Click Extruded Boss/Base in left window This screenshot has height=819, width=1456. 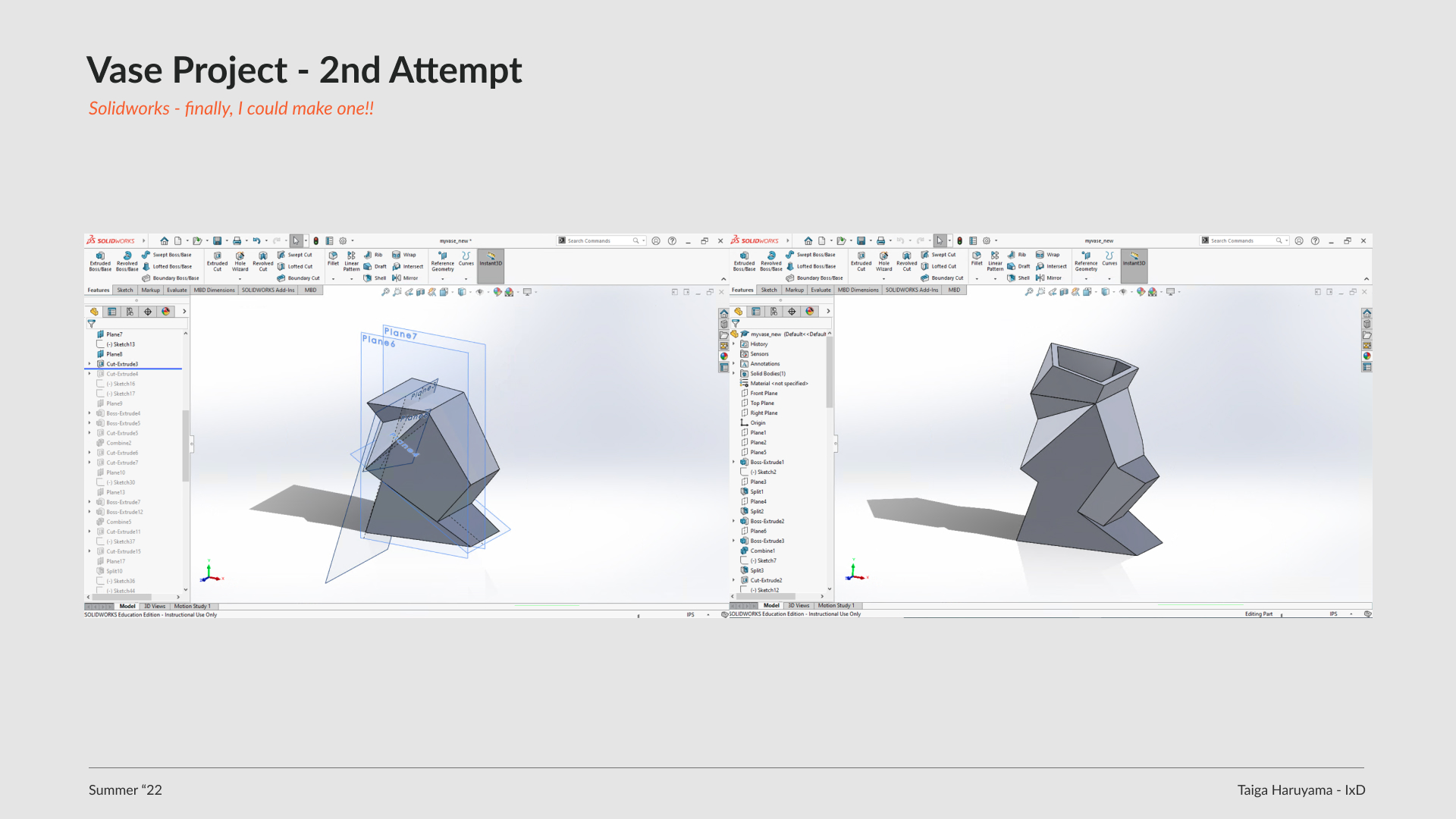(x=100, y=261)
